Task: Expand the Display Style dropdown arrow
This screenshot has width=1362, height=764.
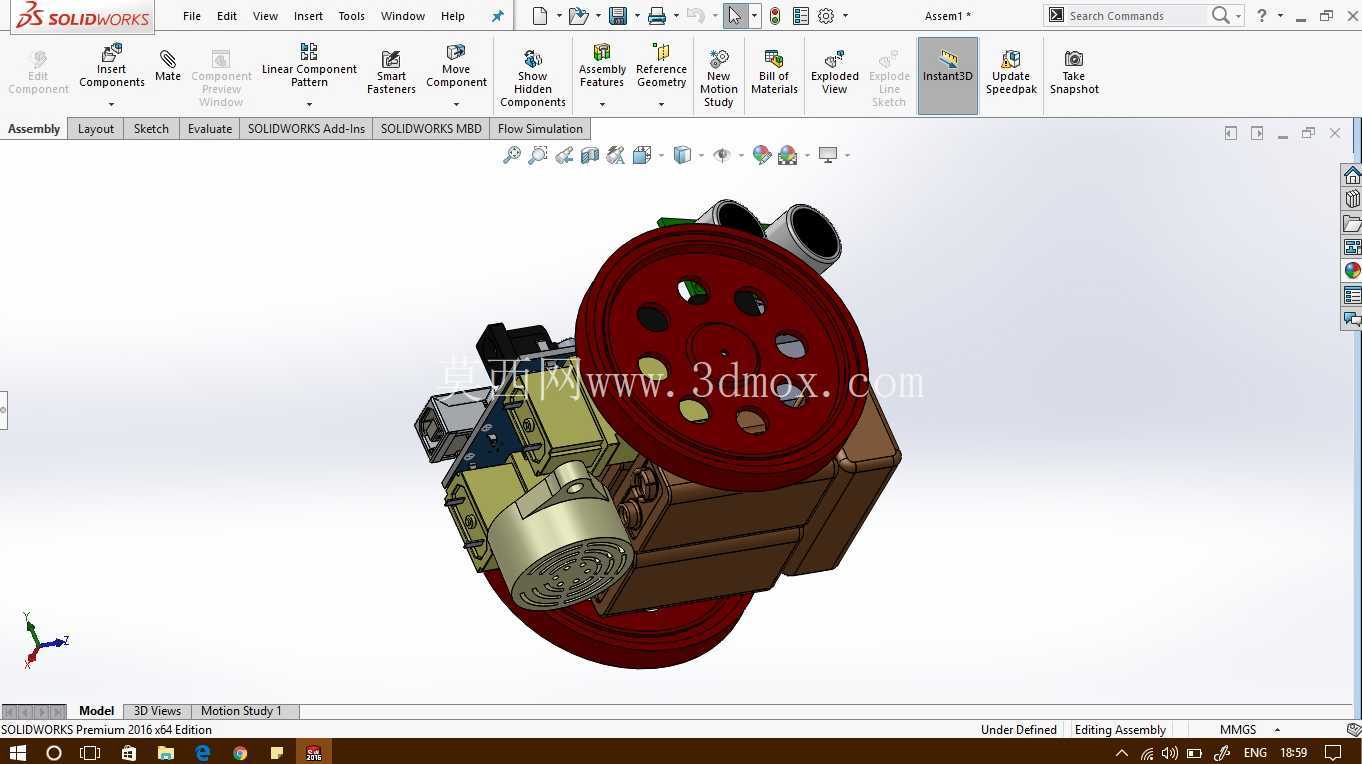Action: point(701,155)
